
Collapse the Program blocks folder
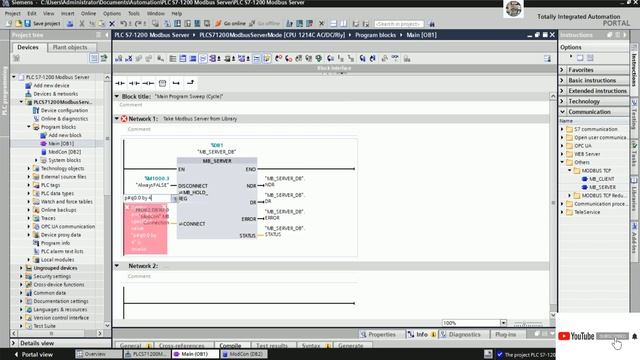[29, 127]
